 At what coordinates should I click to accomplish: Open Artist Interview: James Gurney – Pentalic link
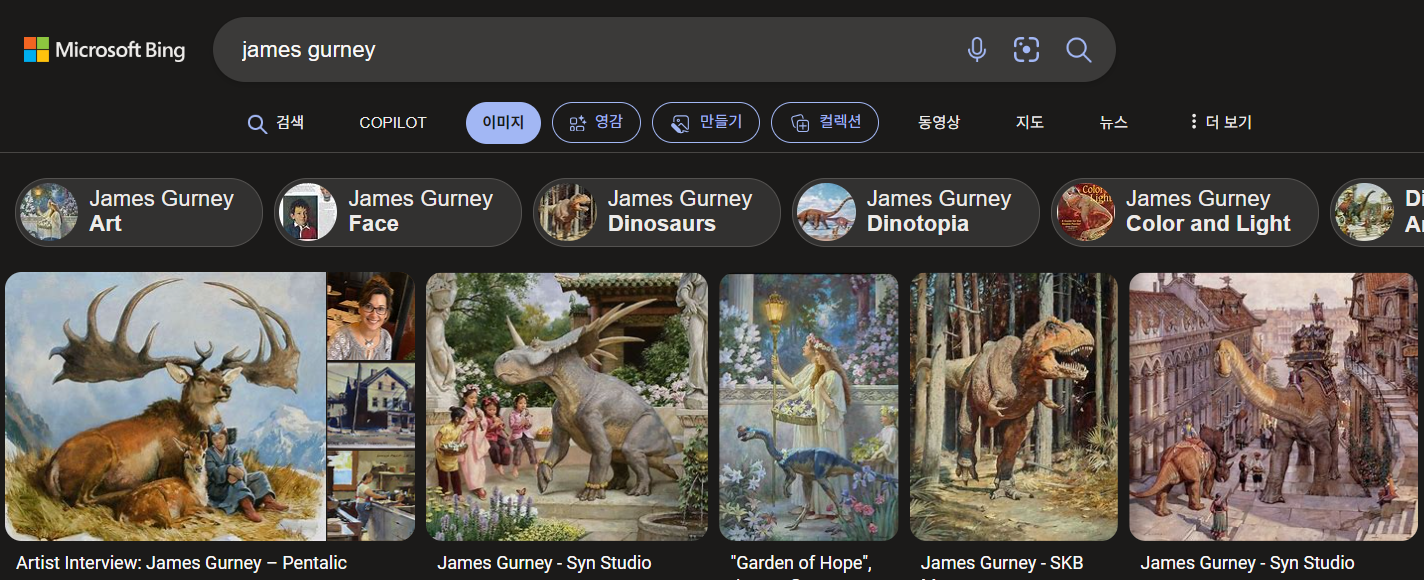tap(181, 563)
